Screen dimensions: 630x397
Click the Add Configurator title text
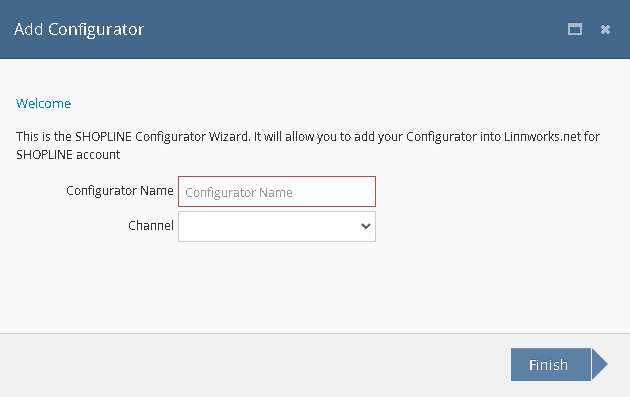79,29
